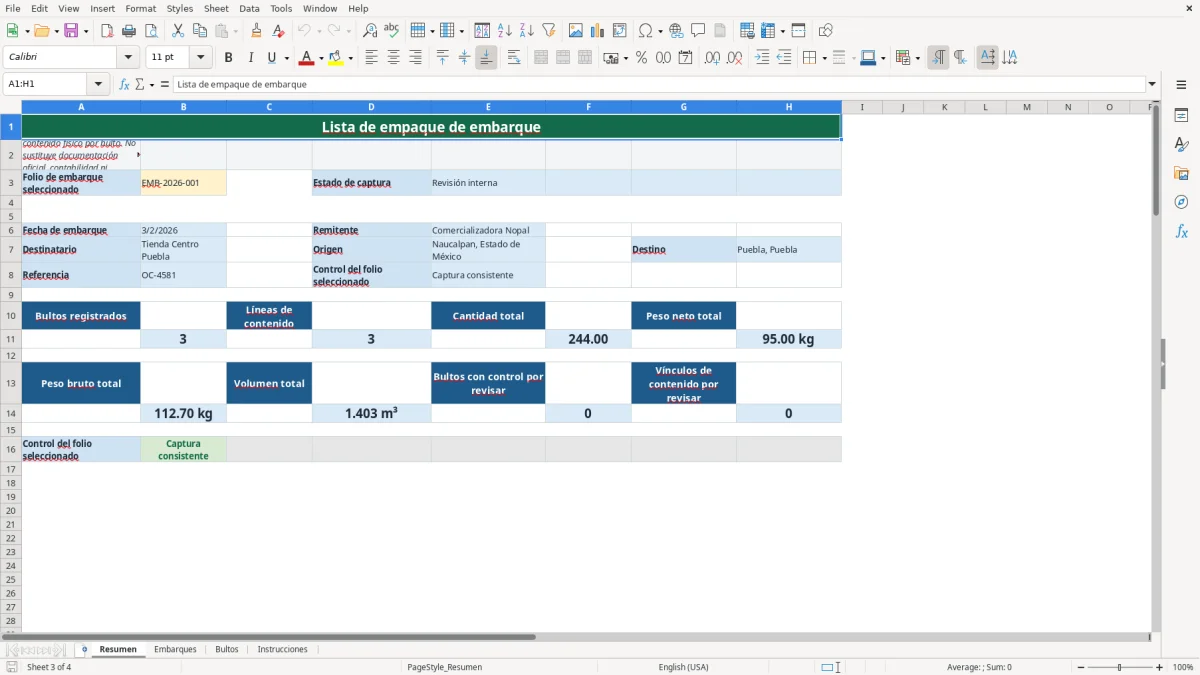1200x675 pixels.
Task: Click the Export as PDF icon
Action: [x=107, y=31]
